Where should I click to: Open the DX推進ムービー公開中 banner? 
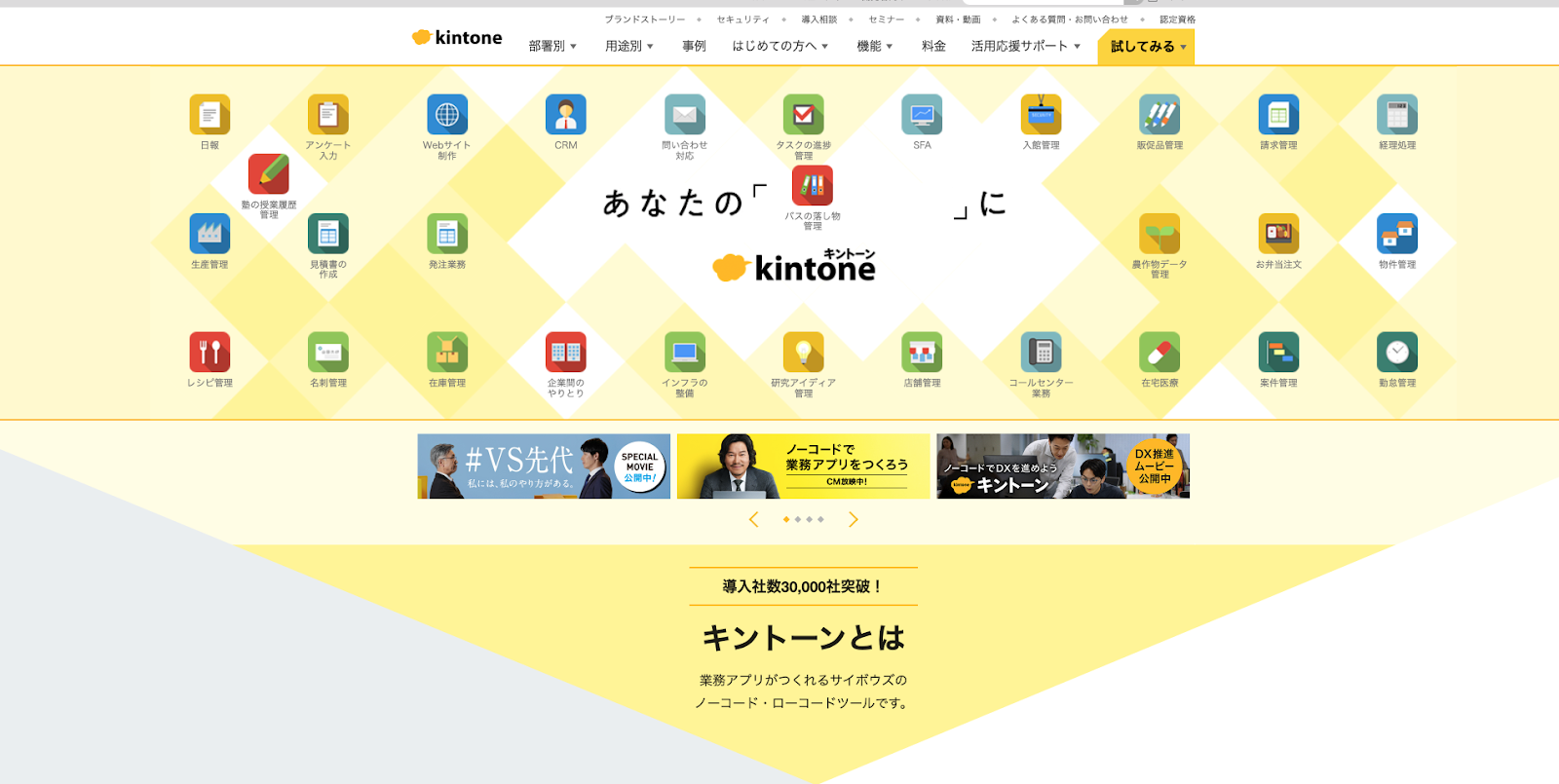tap(1063, 467)
